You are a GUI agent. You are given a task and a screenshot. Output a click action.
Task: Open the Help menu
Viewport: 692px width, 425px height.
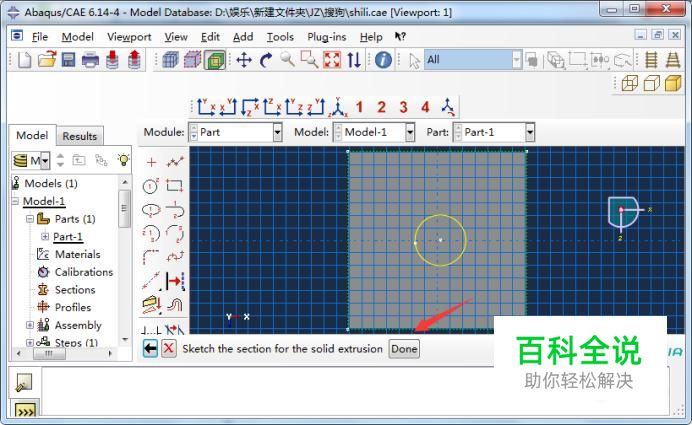(x=371, y=37)
